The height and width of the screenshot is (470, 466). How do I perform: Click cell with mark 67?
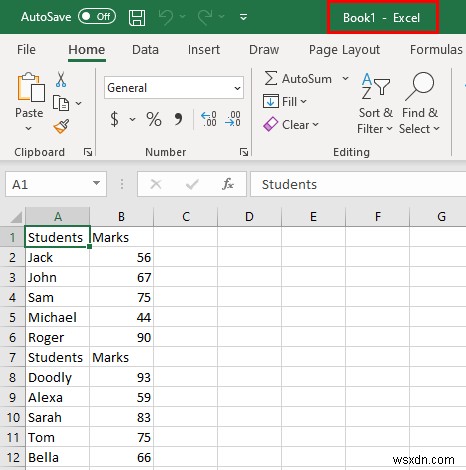click(x=121, y=277)
